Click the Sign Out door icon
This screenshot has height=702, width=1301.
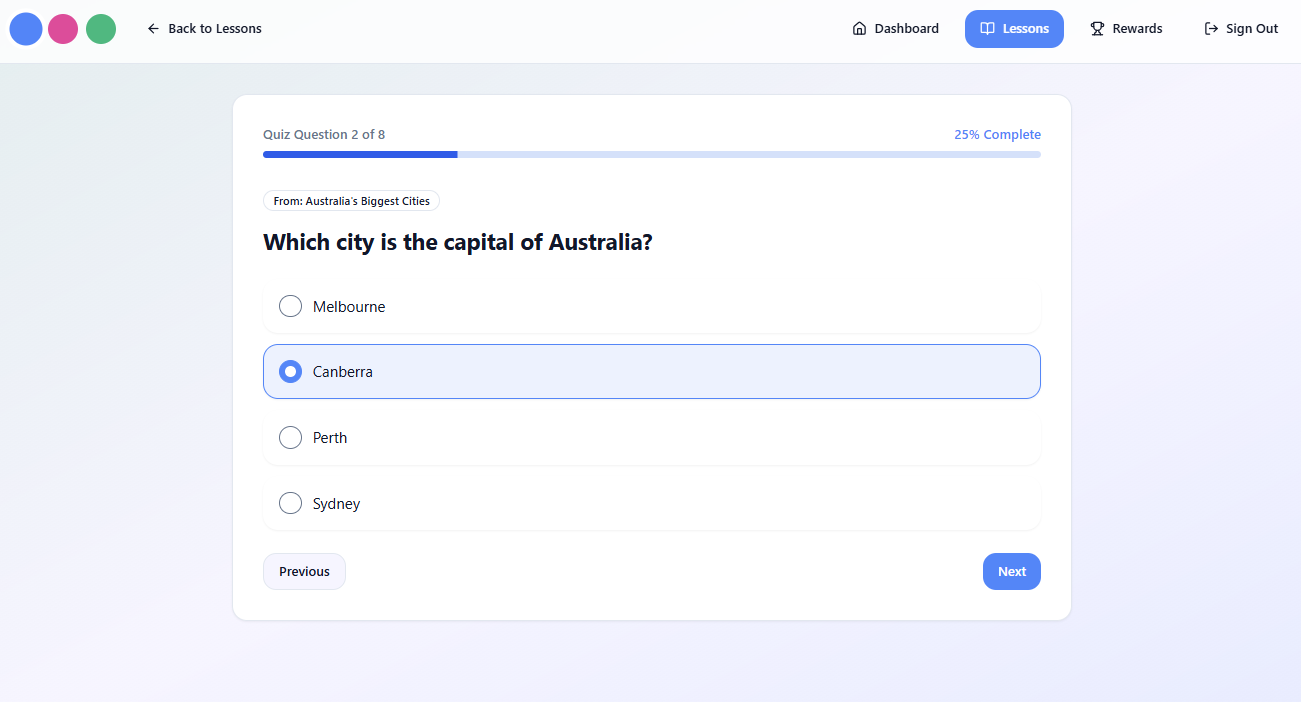pyautogui.click(x=1211, y=29)
